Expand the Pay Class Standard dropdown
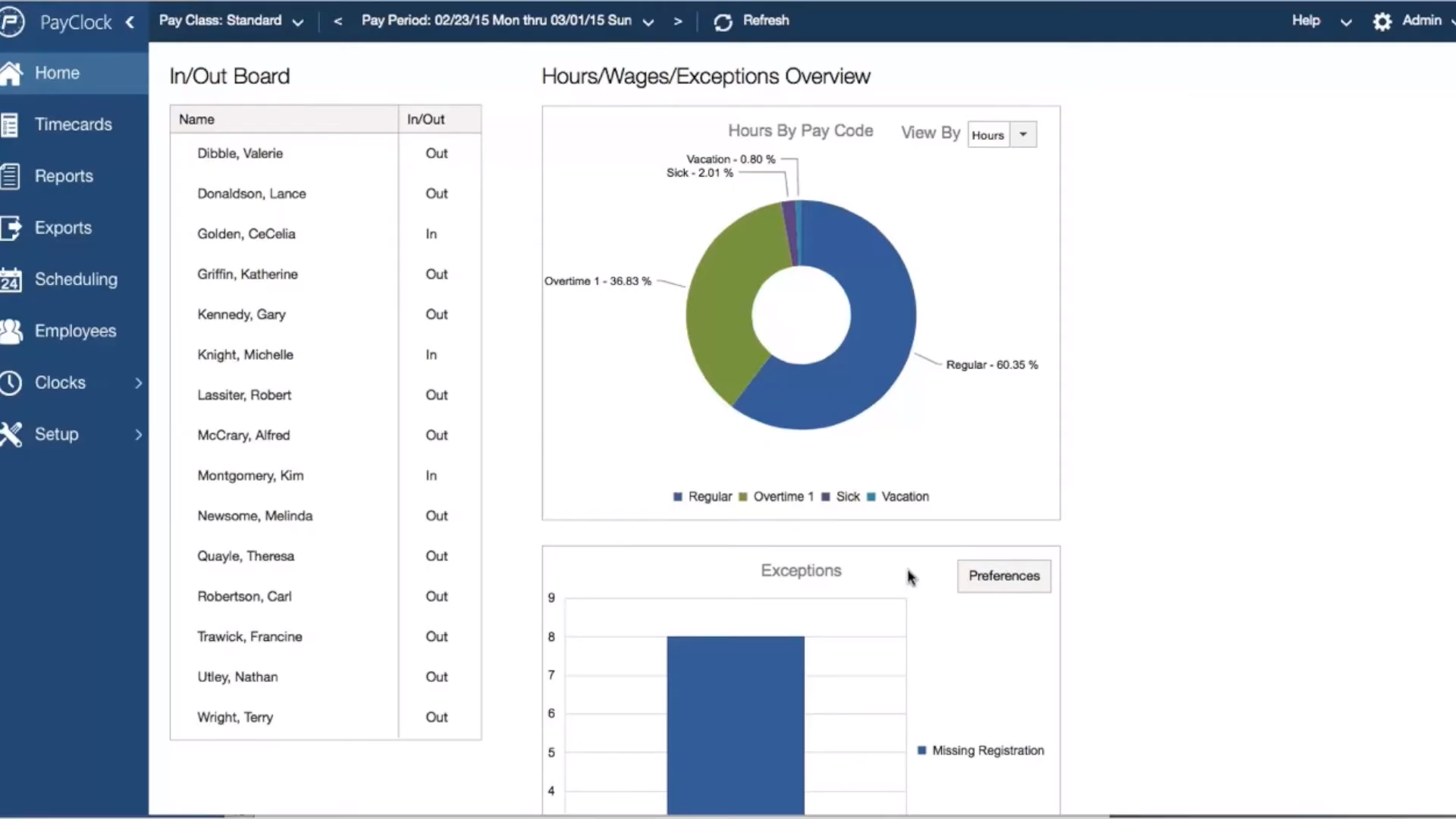The image size is (1456, 819). tap(298, 22)
